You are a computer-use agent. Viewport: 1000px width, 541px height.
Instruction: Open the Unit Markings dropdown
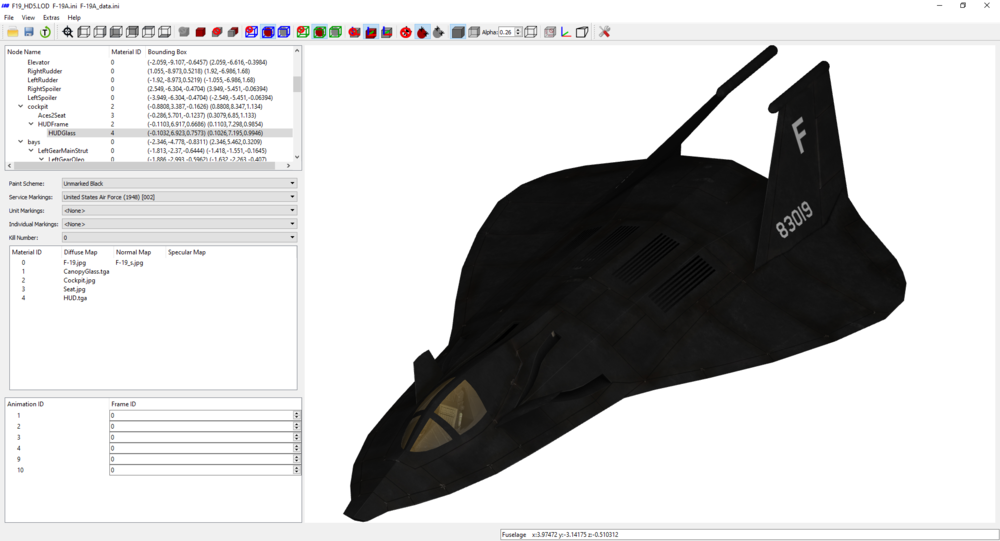point(179,211)
